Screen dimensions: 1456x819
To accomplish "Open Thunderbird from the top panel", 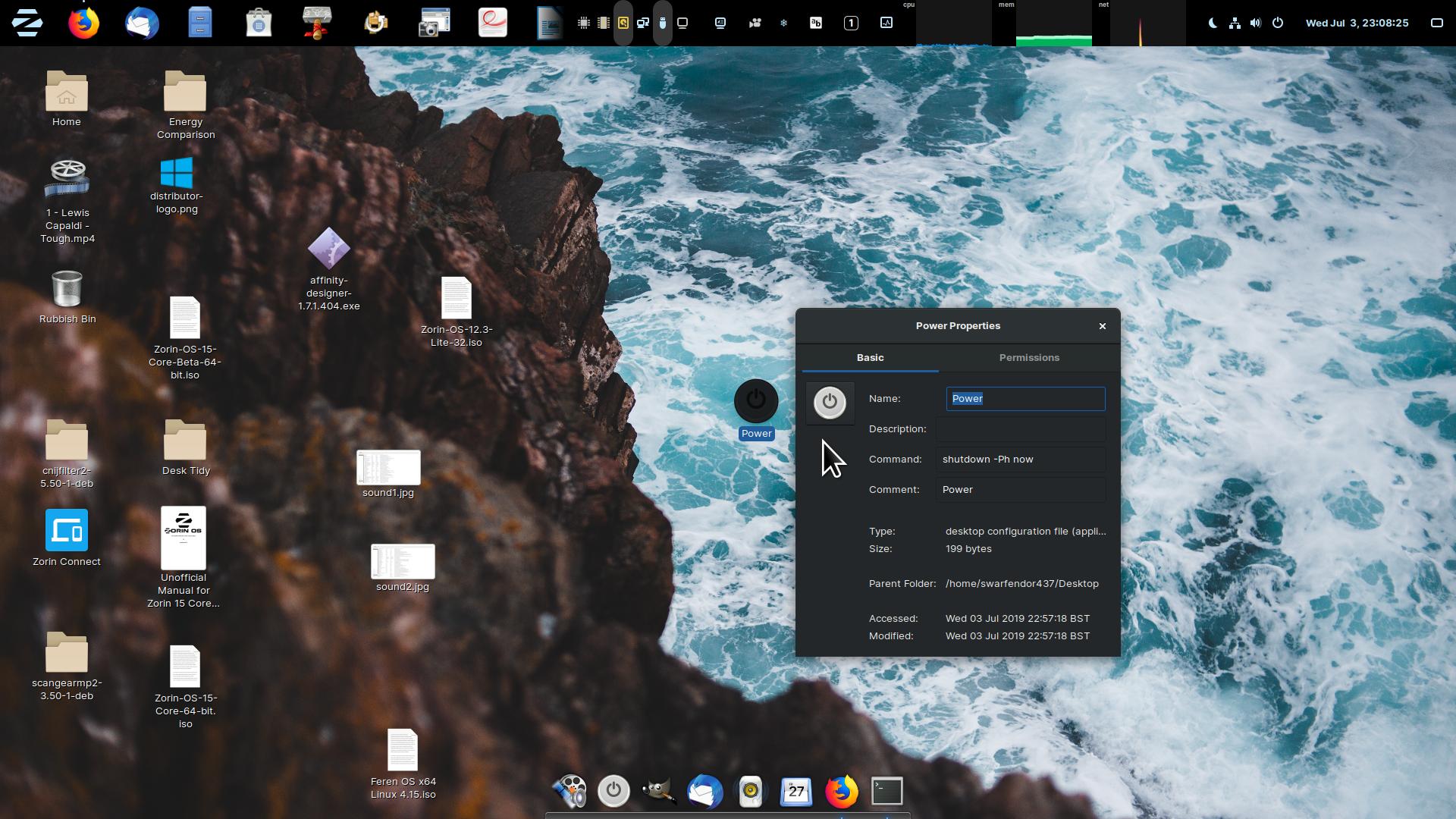I will (142, 23).
